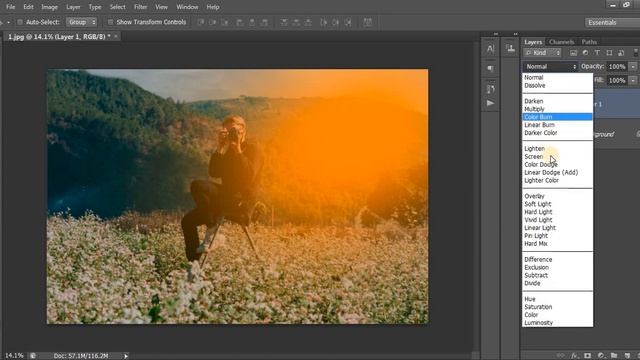The image size is (640, 360).
Task: Click the 14.1% zoom field in status bar
Action: point(14,356)
